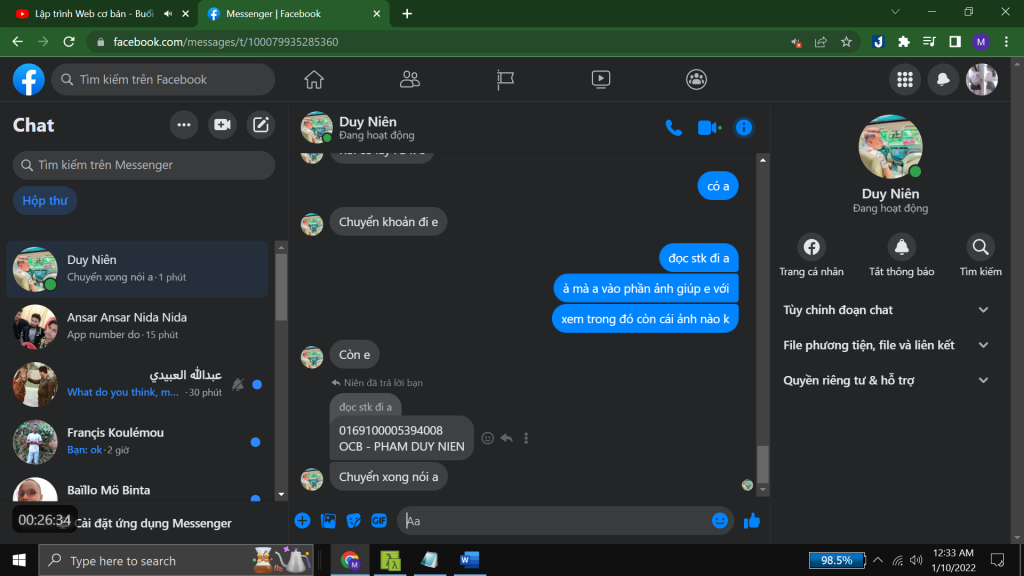Click the new message compose icon

(260, 125)
